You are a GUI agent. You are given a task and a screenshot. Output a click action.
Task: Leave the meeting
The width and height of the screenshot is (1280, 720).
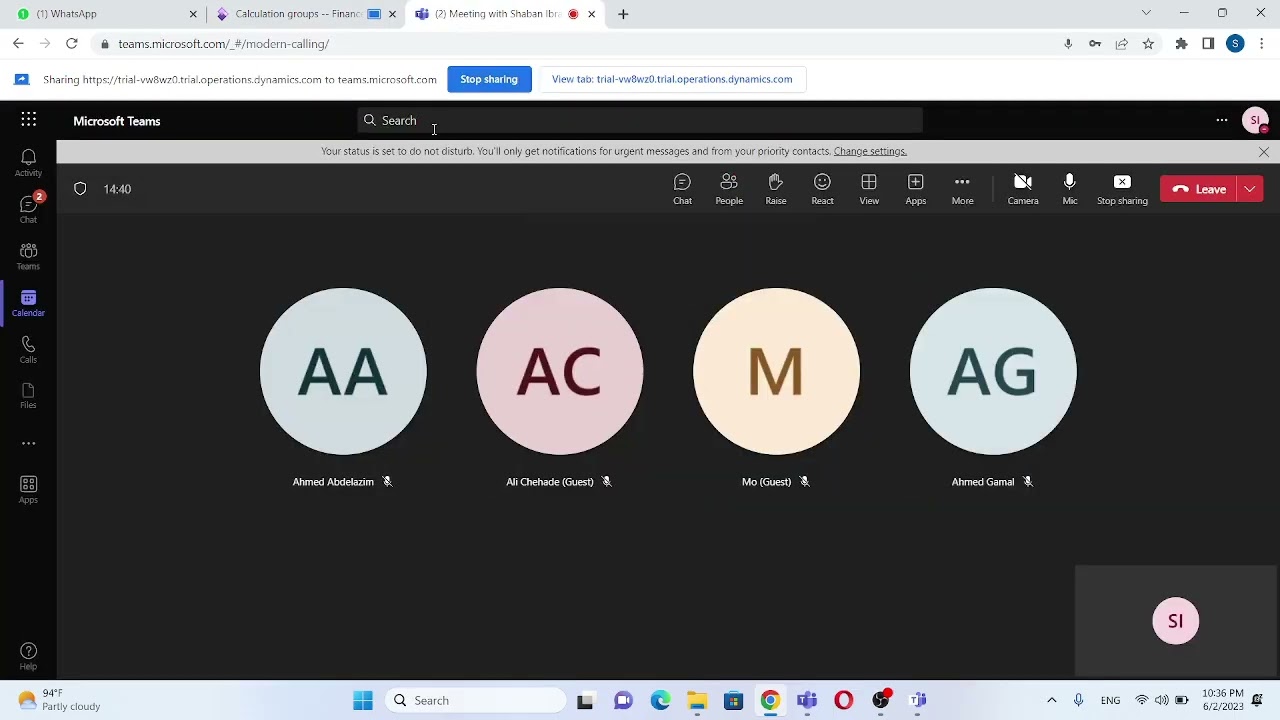click(x=1199, y=189)
